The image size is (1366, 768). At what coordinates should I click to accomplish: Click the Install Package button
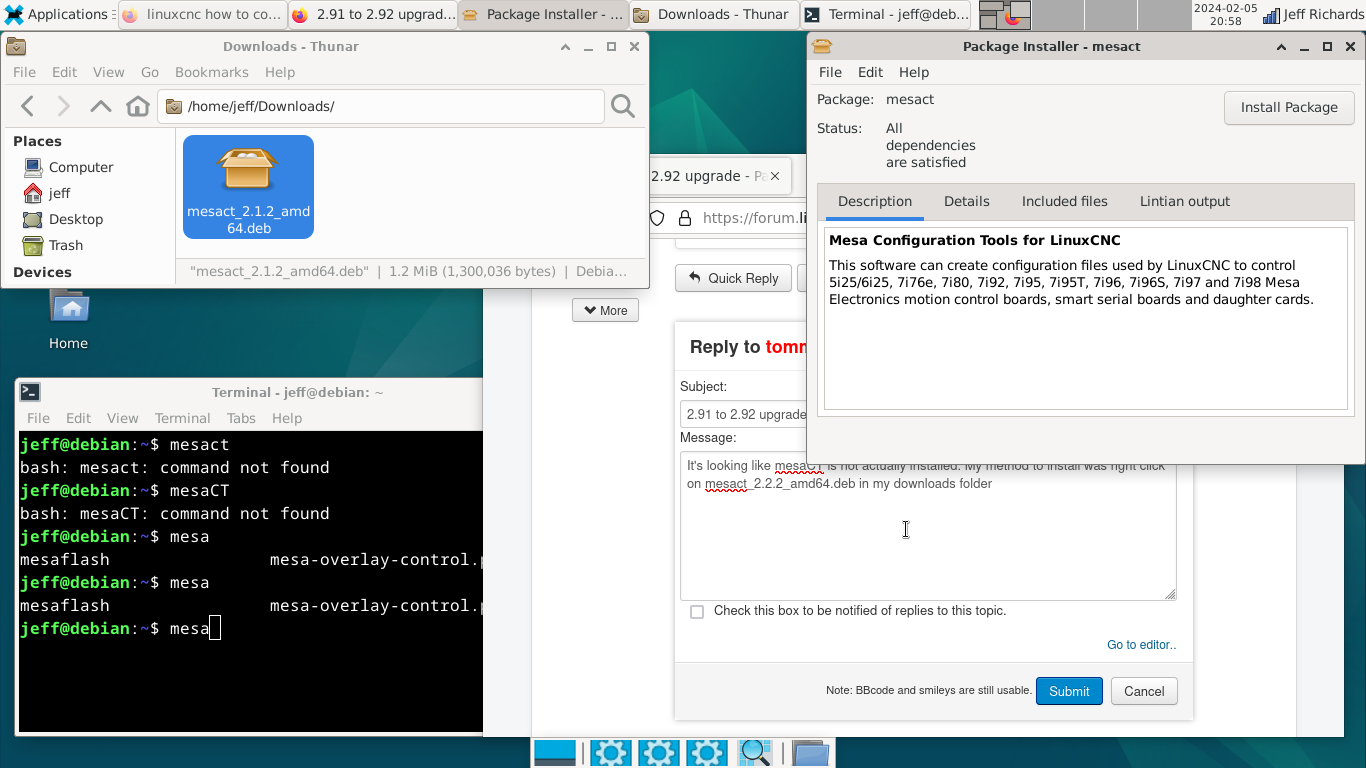(1289, 108)
